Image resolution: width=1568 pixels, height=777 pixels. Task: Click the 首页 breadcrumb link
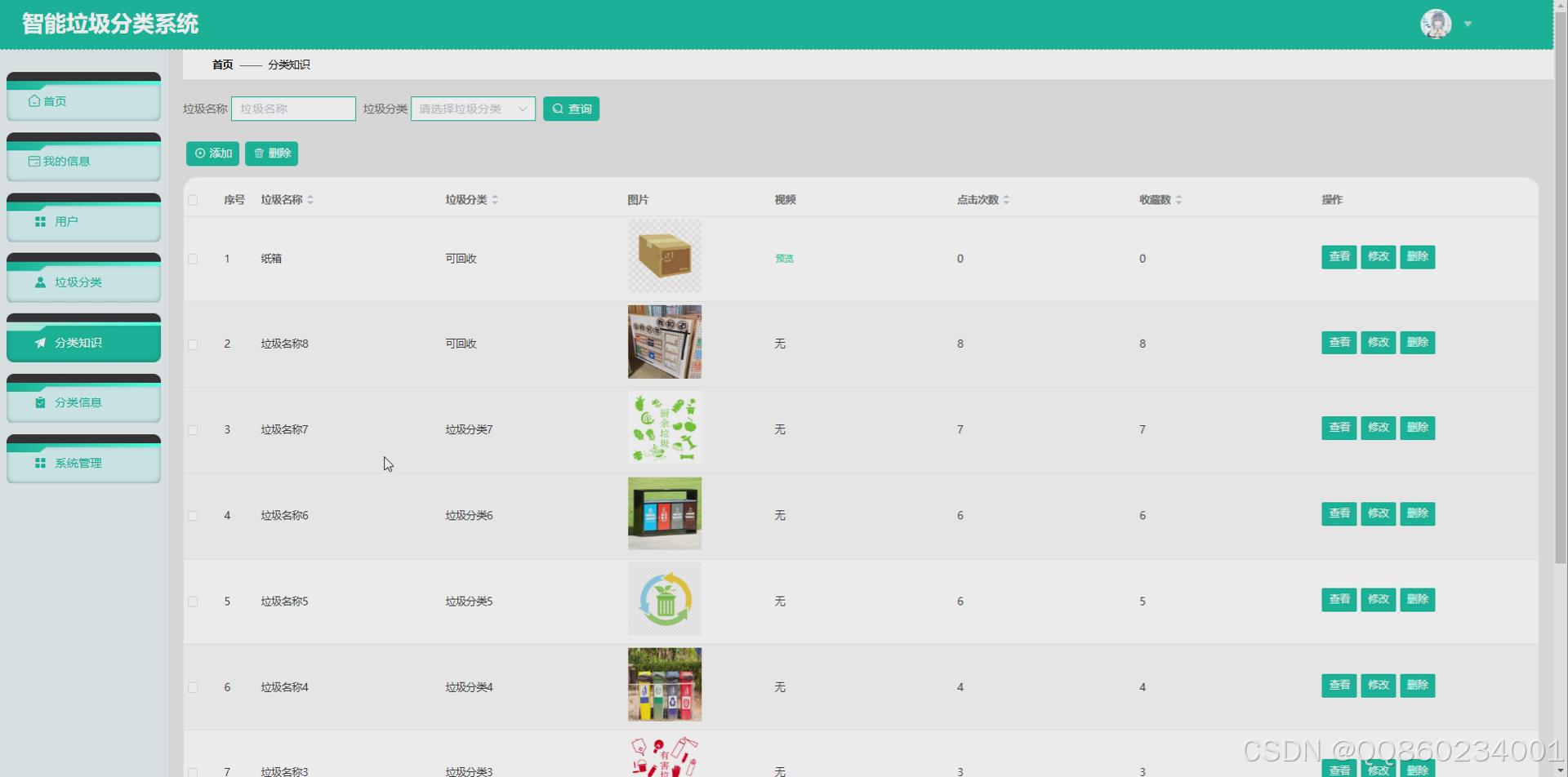222,64
